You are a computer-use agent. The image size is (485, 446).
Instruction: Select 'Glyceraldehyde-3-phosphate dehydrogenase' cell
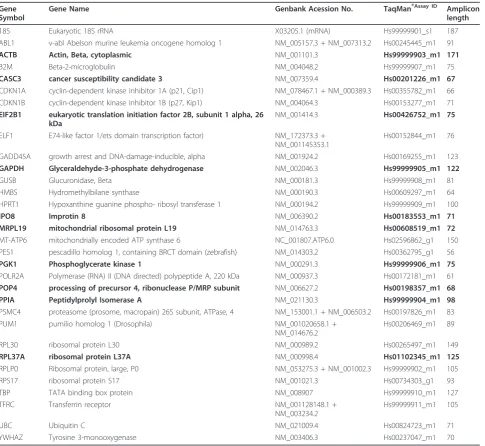[x=126, y=169]
